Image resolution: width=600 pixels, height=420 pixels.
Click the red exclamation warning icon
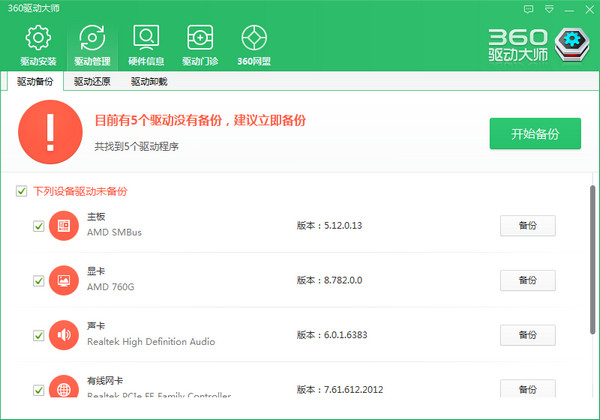coord(50,132)
